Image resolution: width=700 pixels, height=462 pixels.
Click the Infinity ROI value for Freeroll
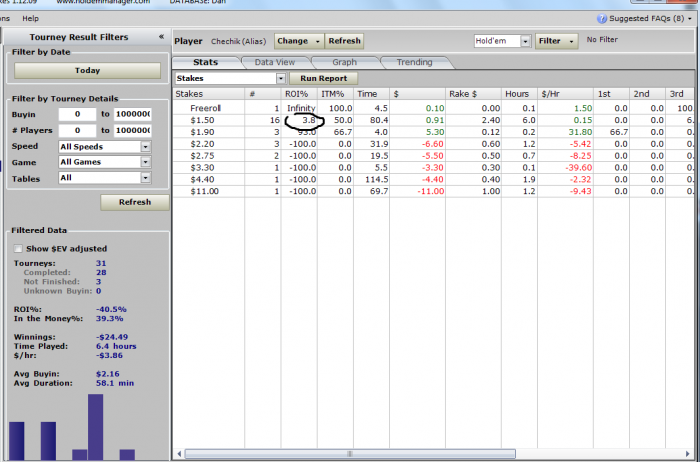pyautogui.click(x=301, y=108)
